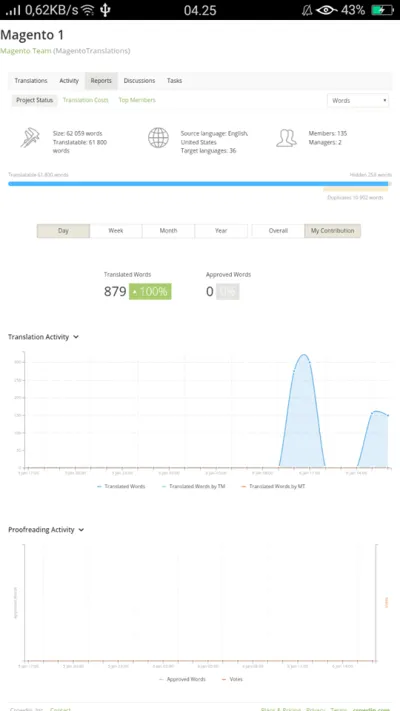Switch to My Contribution view
This screenshot has width=400, height=711.
point(332,231)
